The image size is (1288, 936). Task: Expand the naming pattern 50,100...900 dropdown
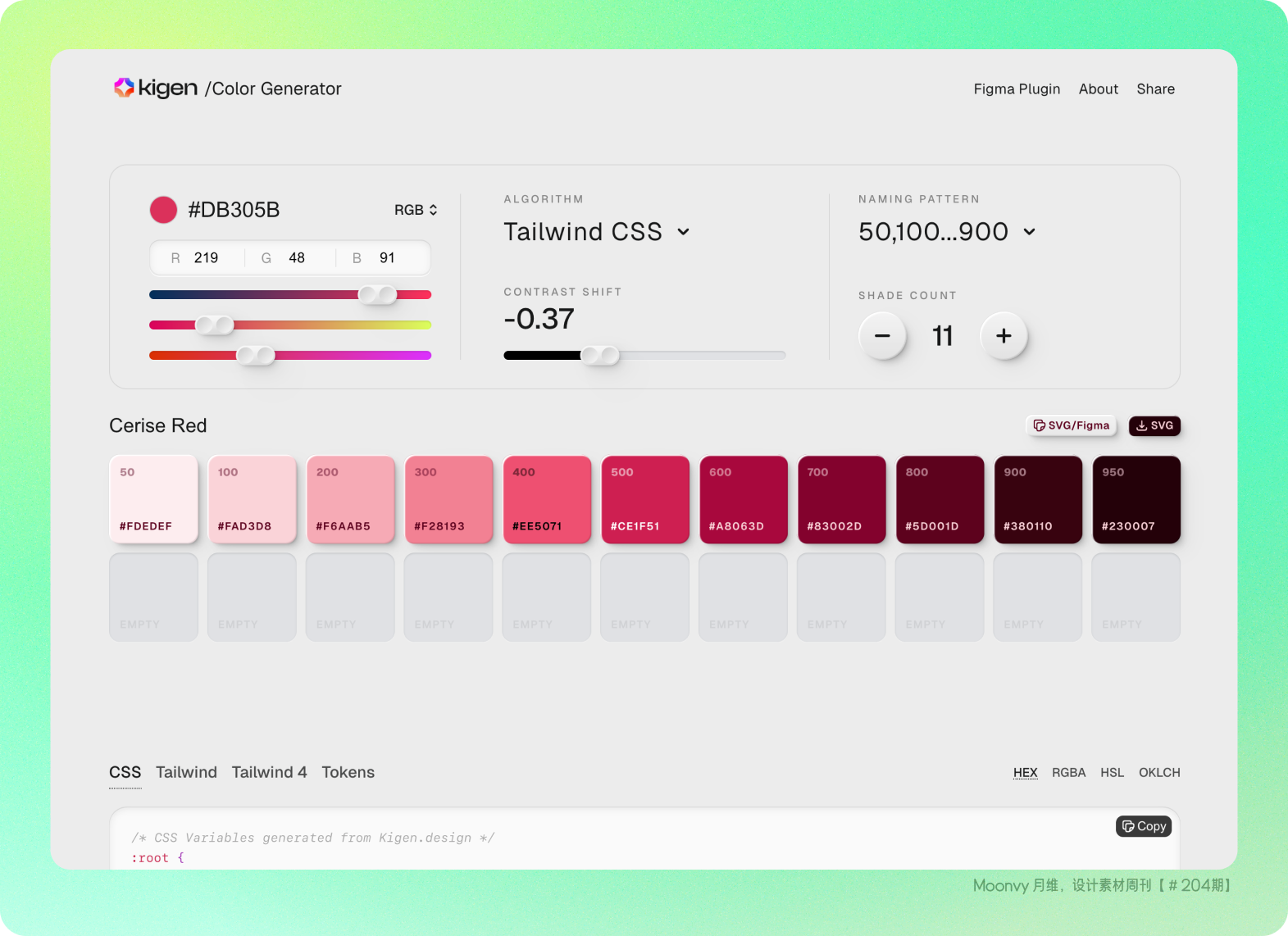point(946,232)
